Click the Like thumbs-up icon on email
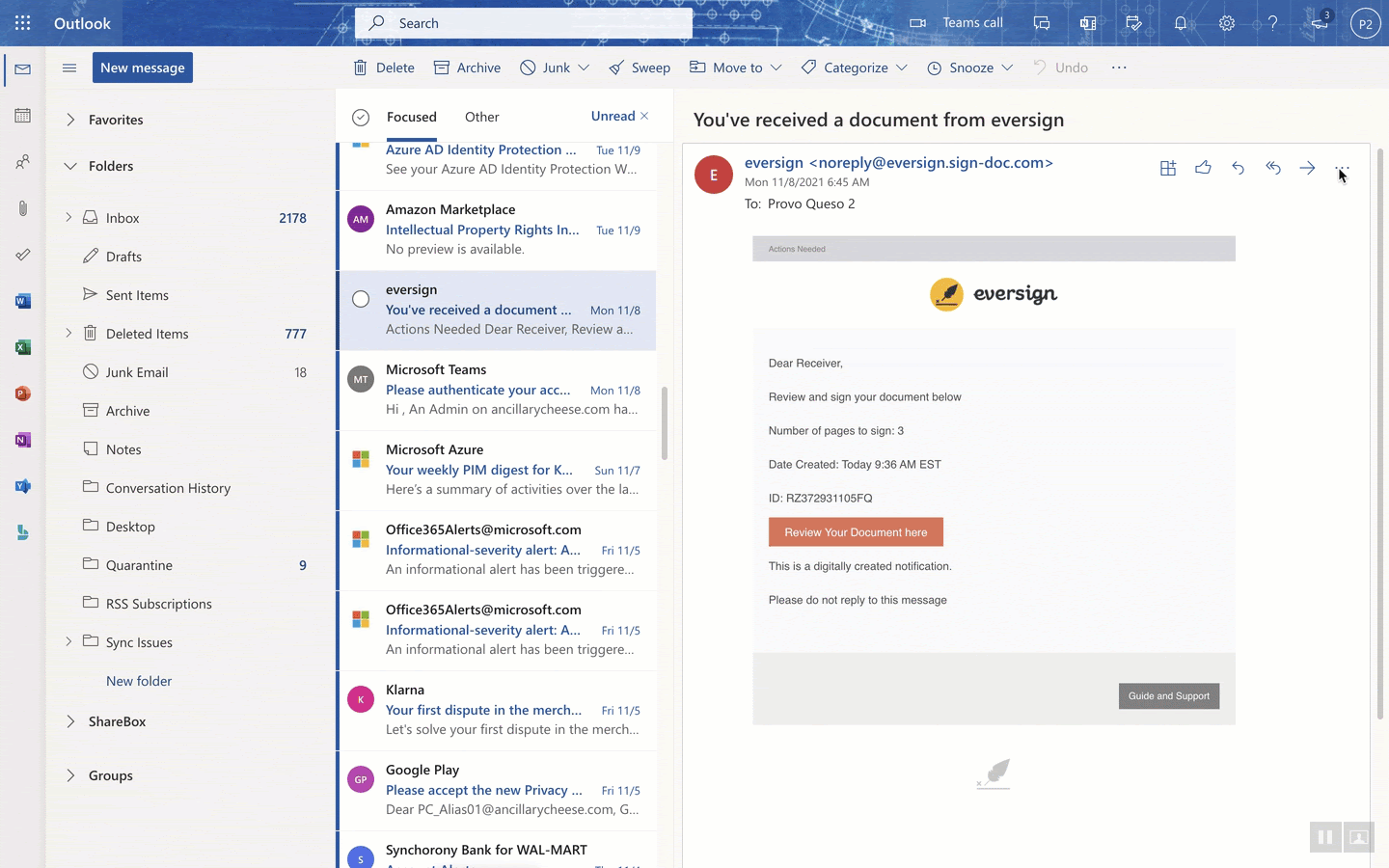Viewport: 1389px width, 868px height. (1203, 168)
